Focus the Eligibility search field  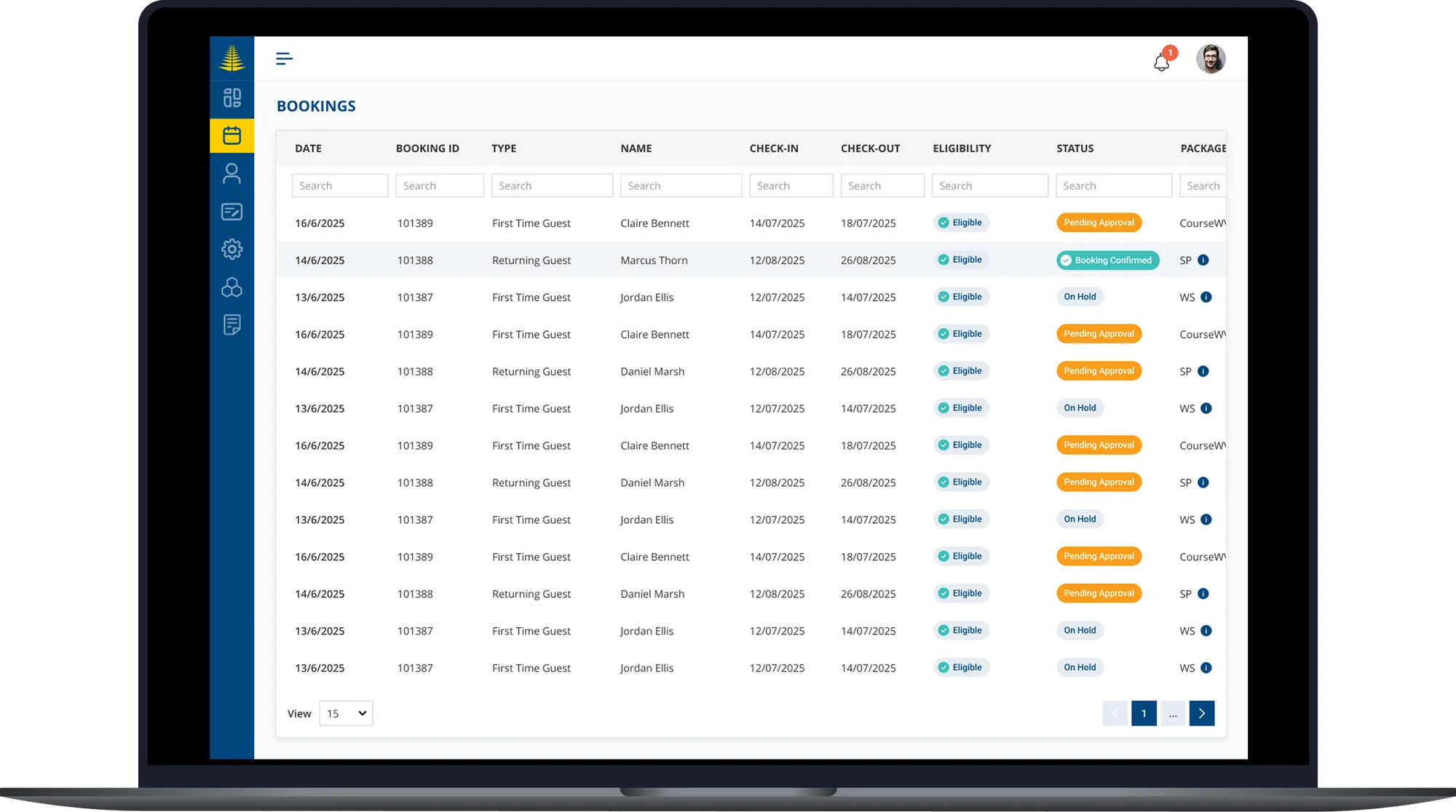[990, 186]
